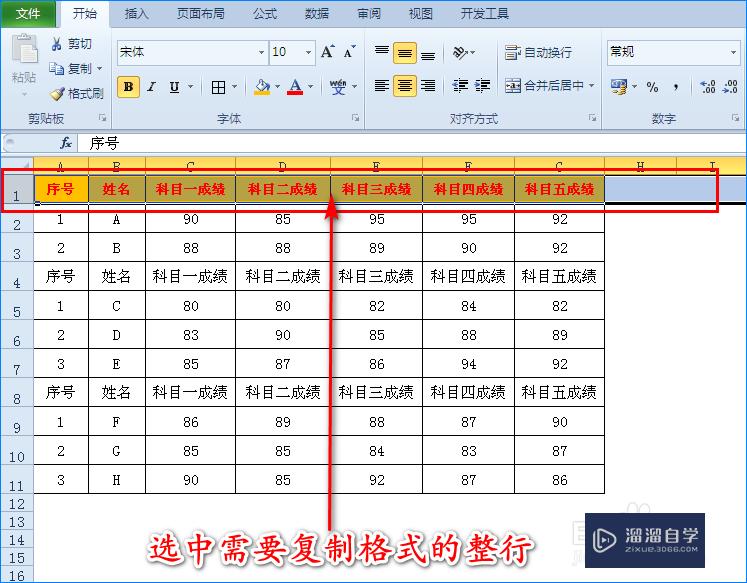Apply red font color A
Viewport: 747px width, 583px height.
295,87
